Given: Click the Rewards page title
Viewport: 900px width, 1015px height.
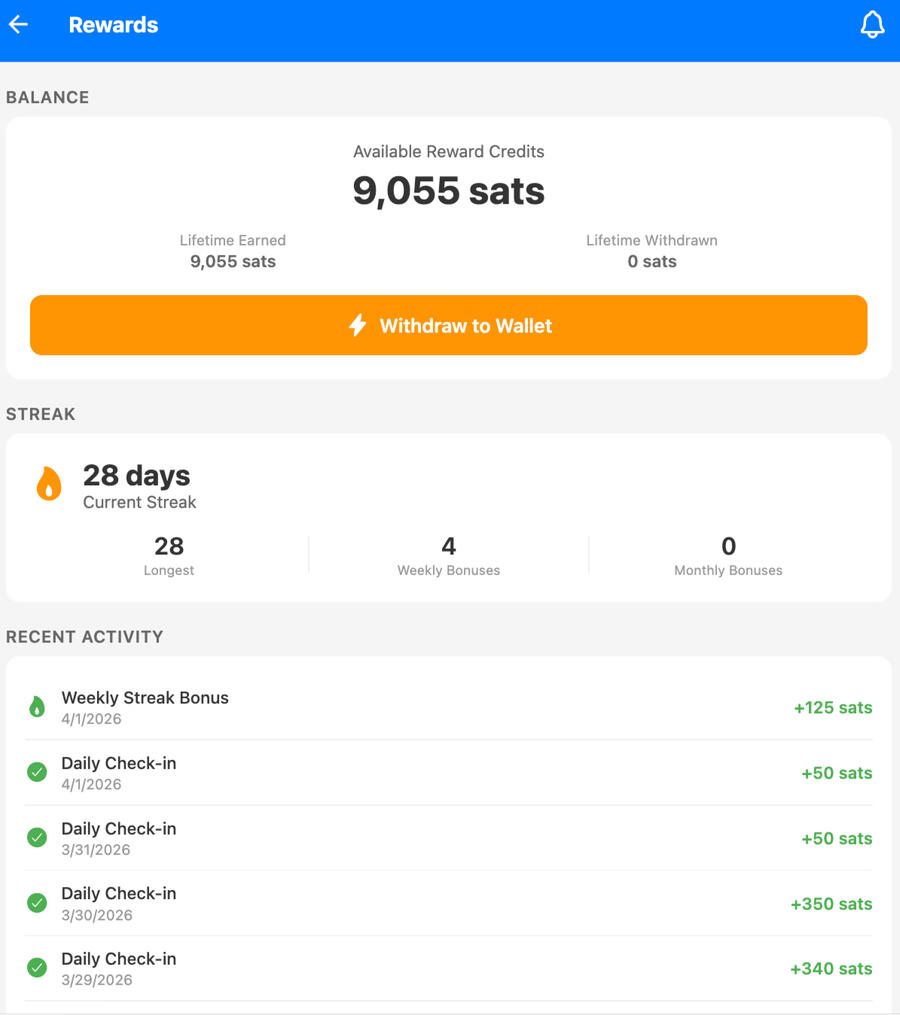Looking at the screenshot, I should pyautogui.click(x=113, y=25).
